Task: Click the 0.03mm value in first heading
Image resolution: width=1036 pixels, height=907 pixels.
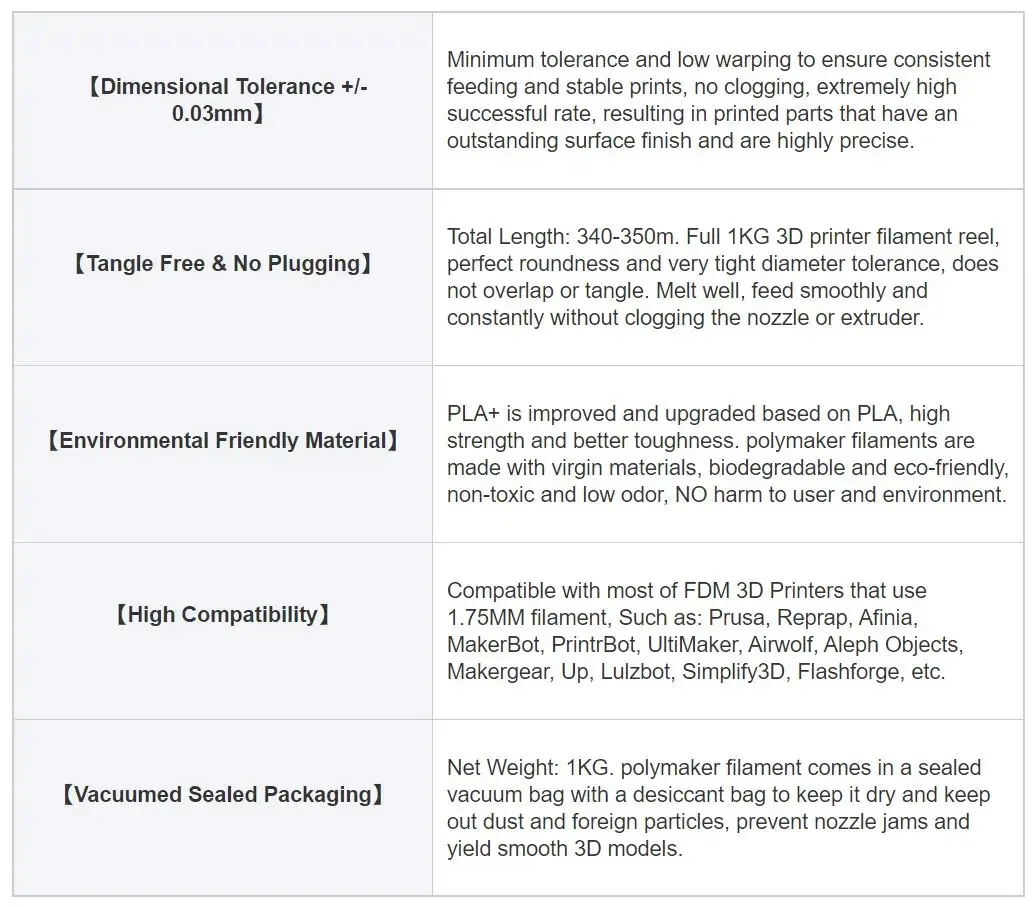Action: (212, 114)
